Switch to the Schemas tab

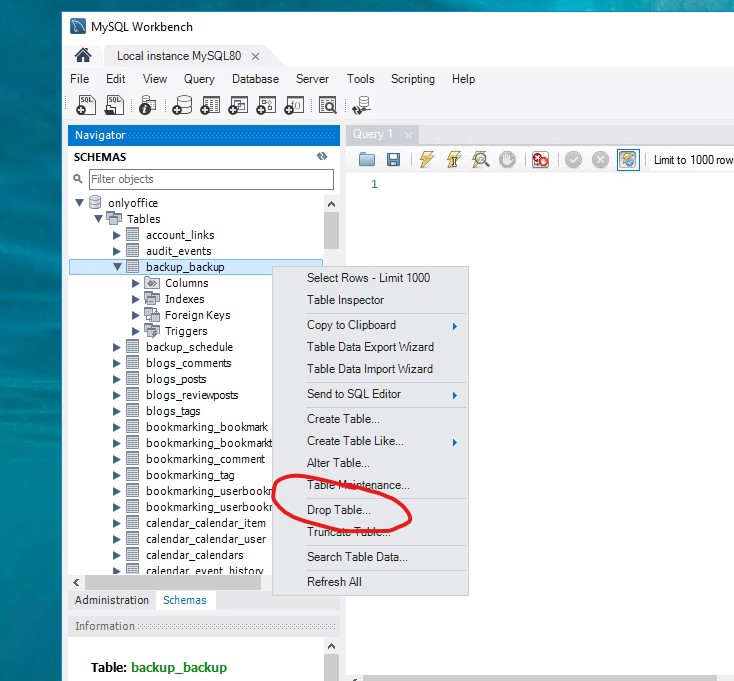pyautogui.click(x=184, y=600)
